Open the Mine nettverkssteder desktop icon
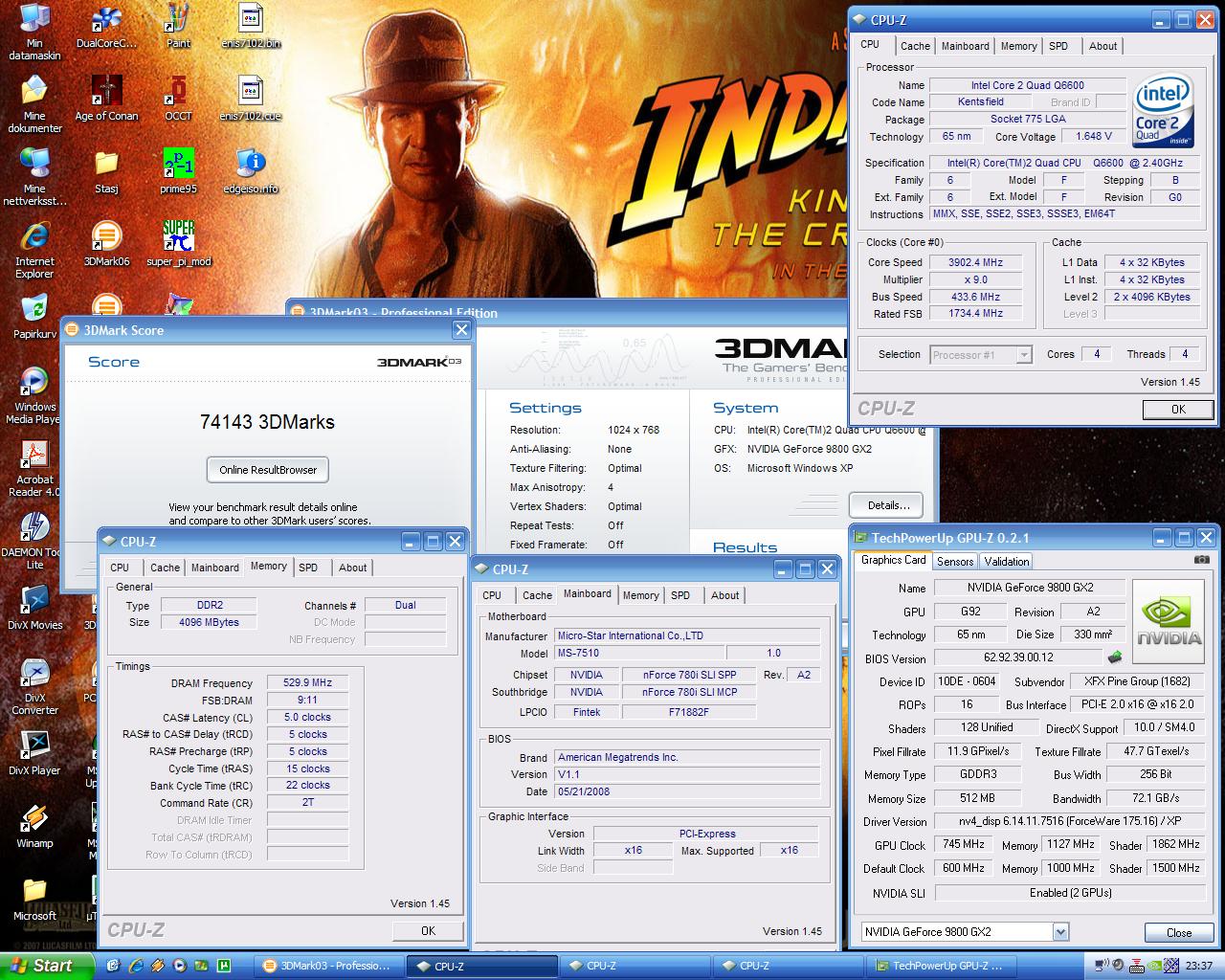 coord(34,177)
